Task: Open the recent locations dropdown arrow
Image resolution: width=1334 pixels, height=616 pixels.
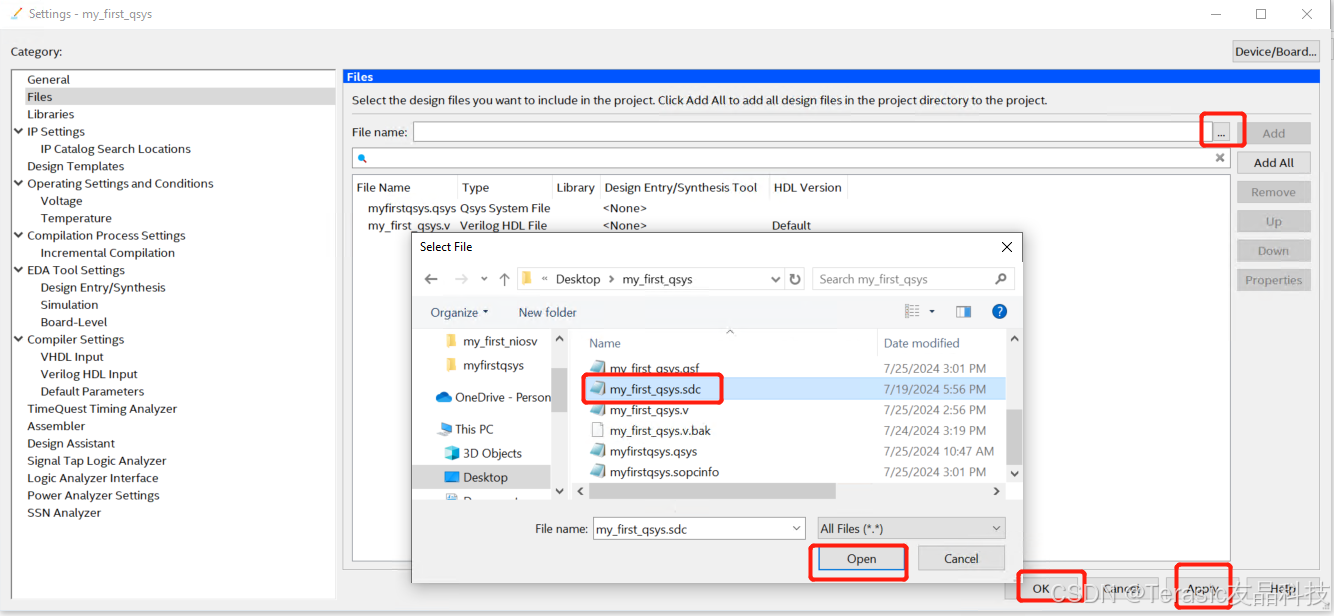Action: [x=484, y=280]
